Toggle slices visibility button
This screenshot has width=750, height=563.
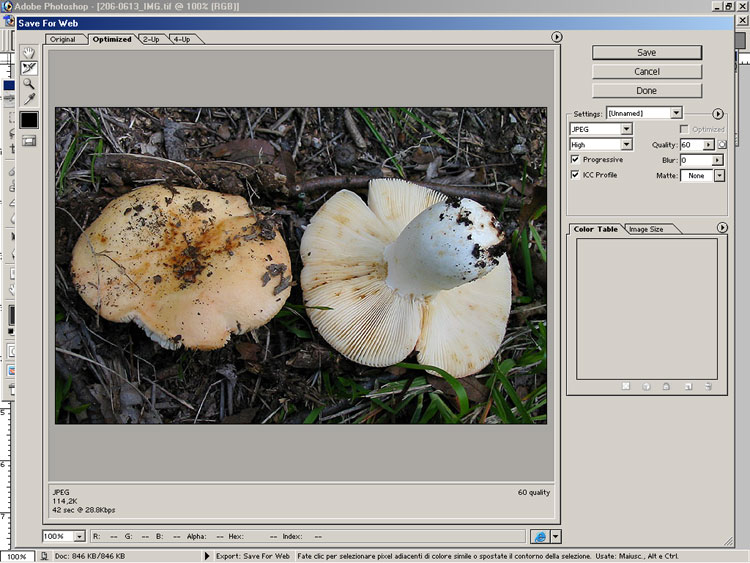29,141
